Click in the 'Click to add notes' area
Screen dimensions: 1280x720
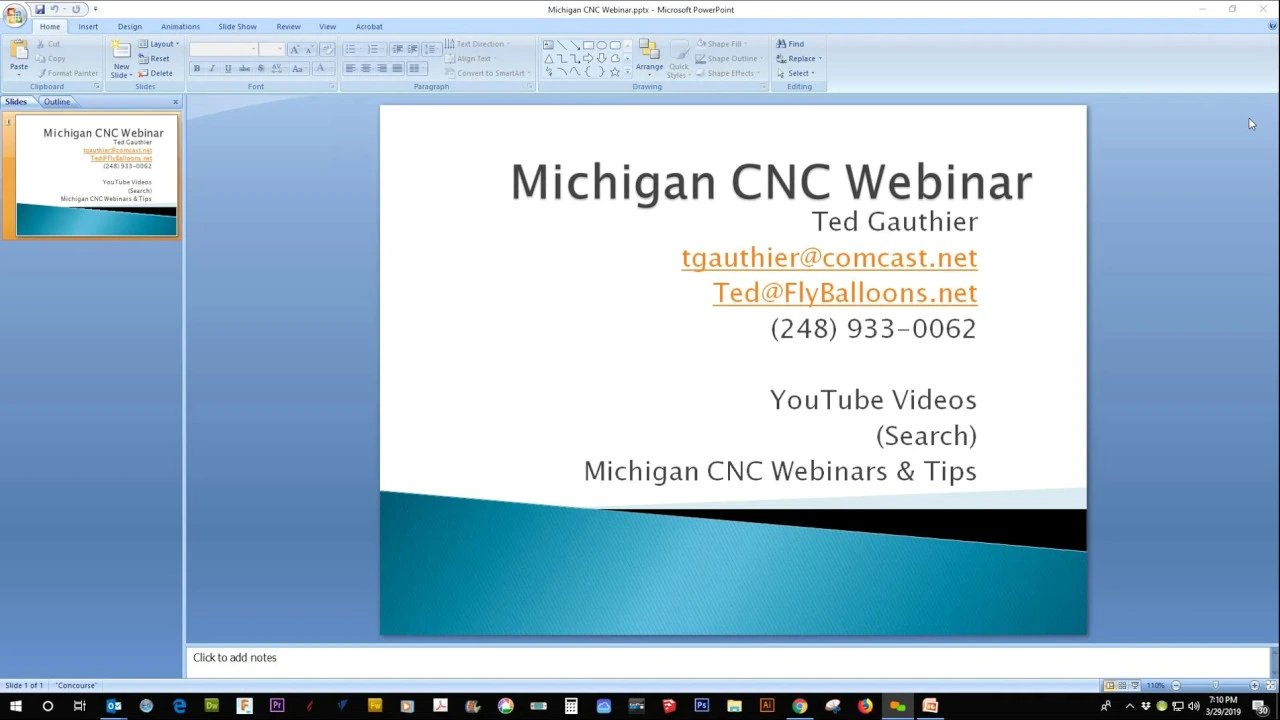pyautogui.click(x=727, y=659)
